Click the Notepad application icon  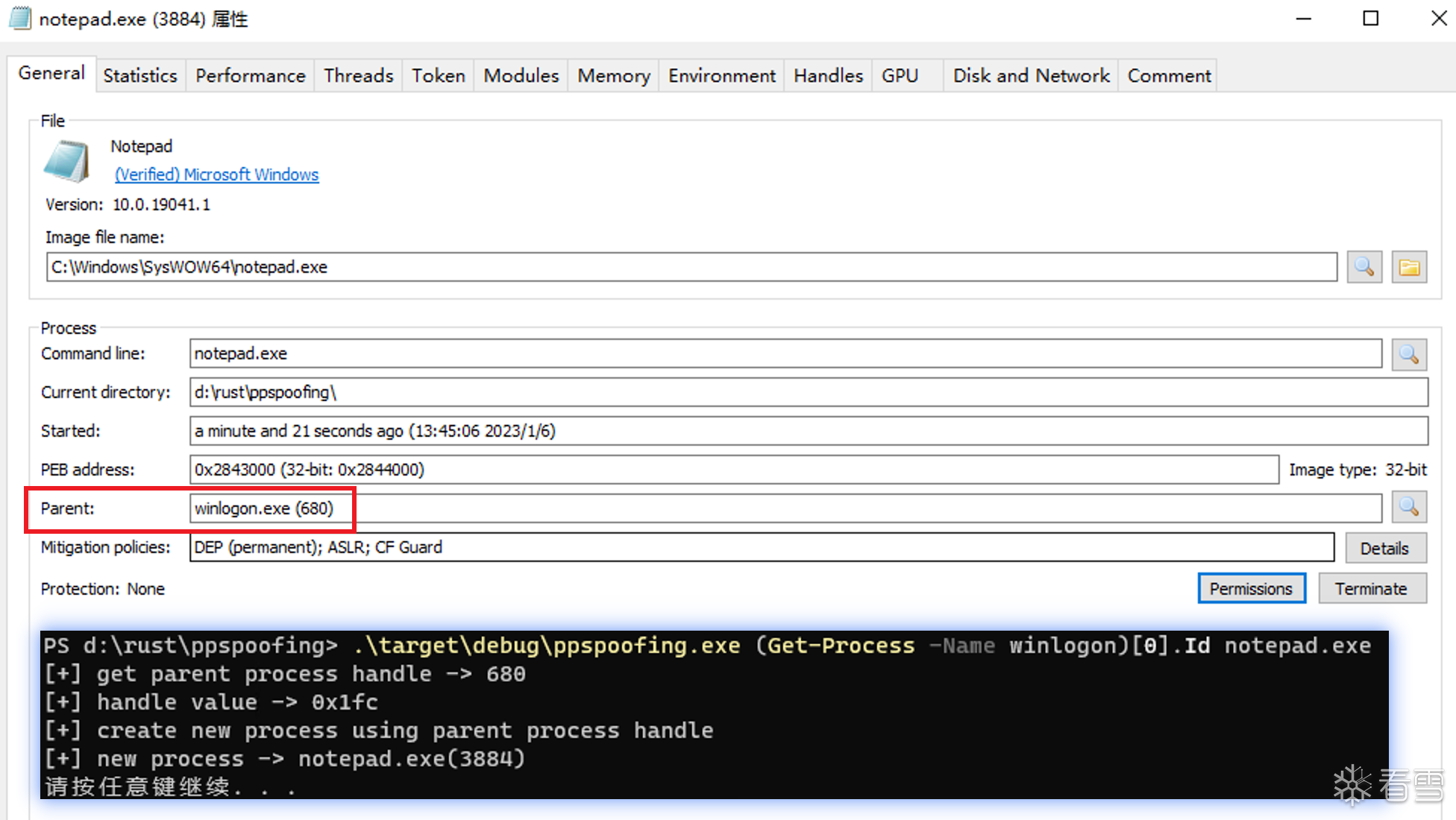tap(67, 161)
